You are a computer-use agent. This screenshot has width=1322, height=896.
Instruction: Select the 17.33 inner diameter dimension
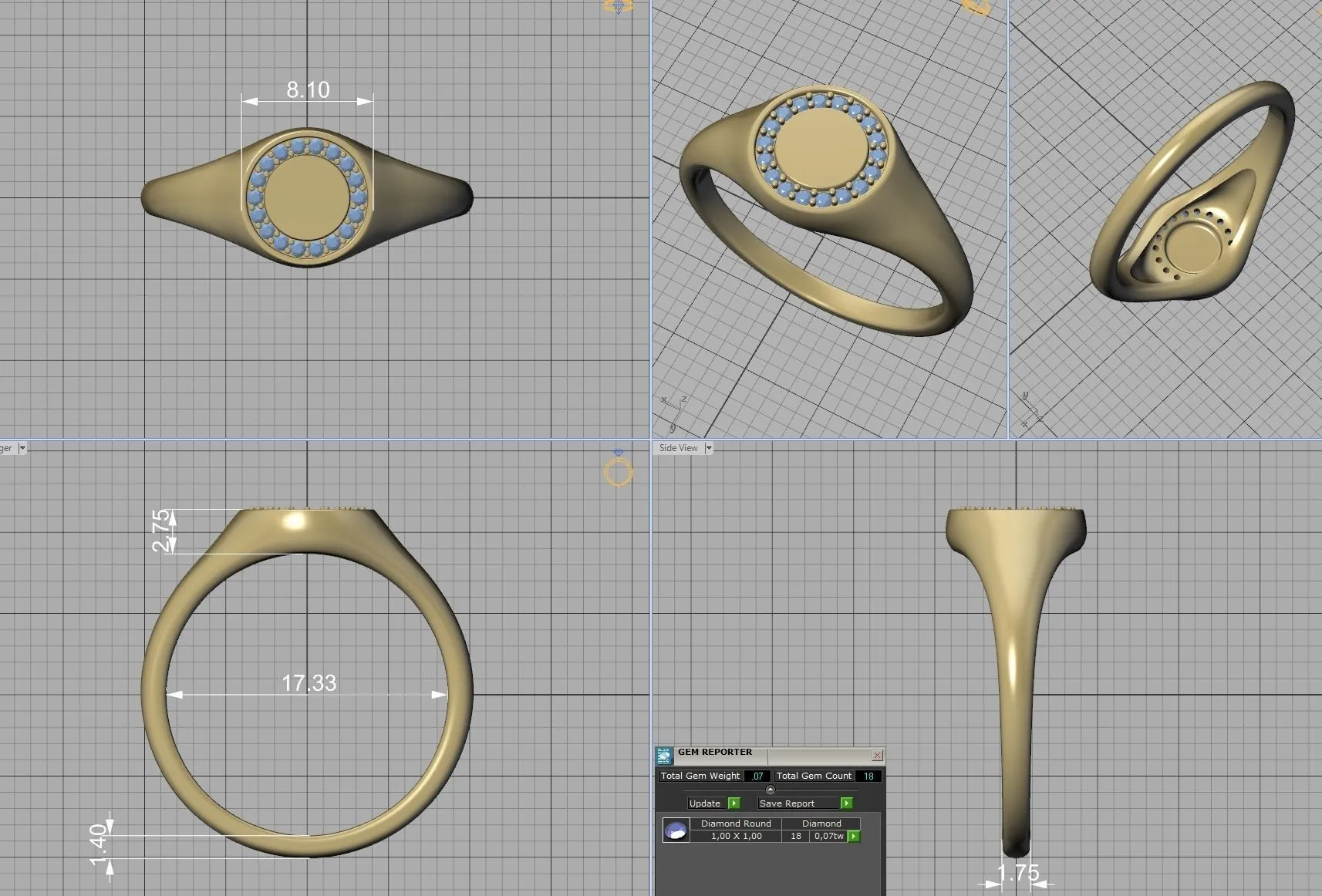(x=309, y=683)
